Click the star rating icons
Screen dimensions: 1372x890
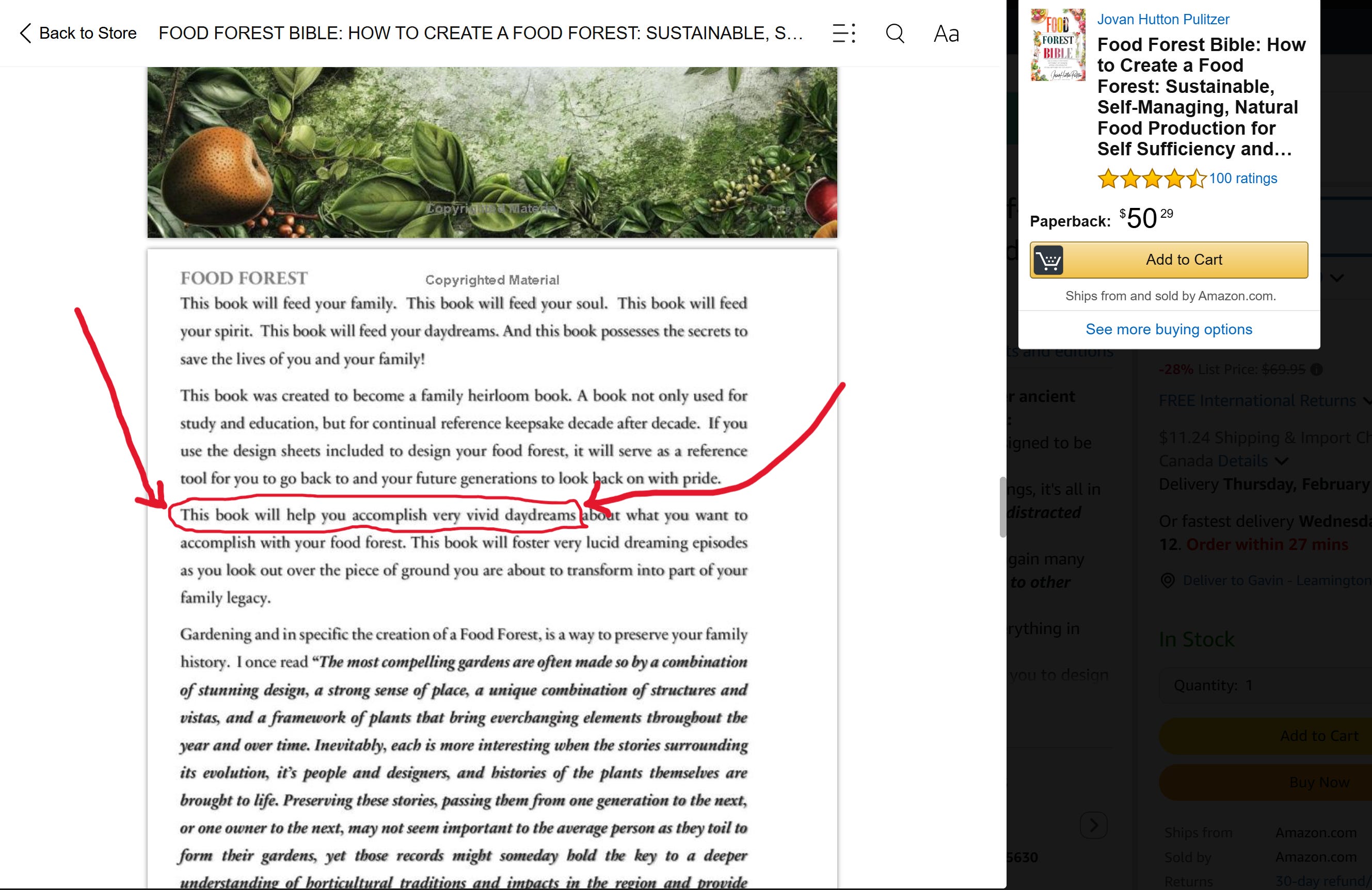pos(1151,179)
